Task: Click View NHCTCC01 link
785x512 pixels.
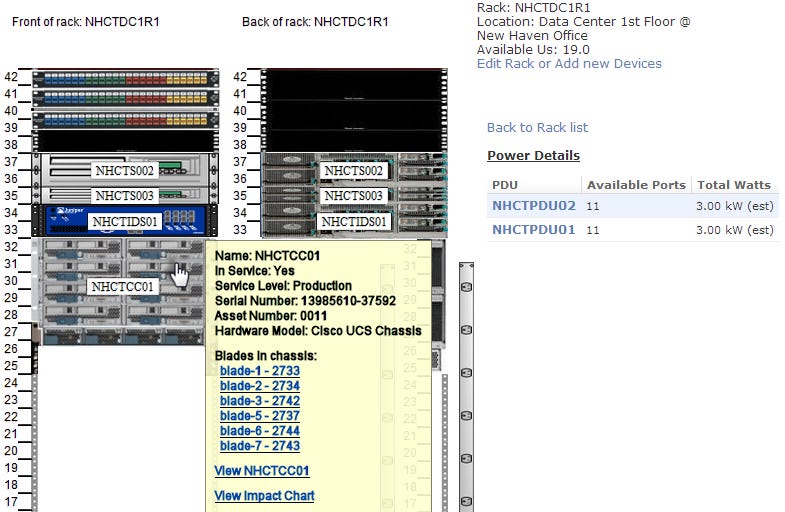Action: point(262,471)
